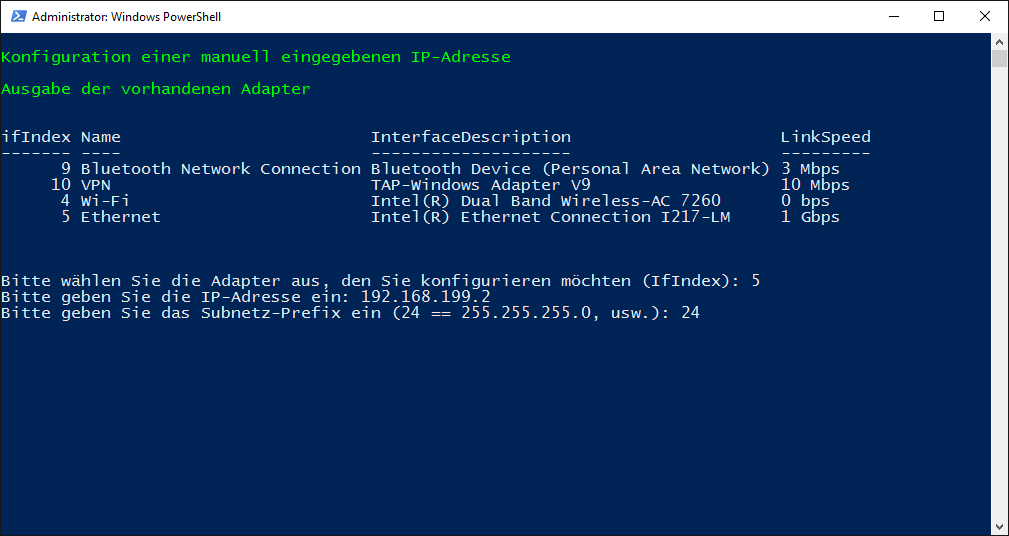
Task: Click the window title text
Action: click(126, 17)
